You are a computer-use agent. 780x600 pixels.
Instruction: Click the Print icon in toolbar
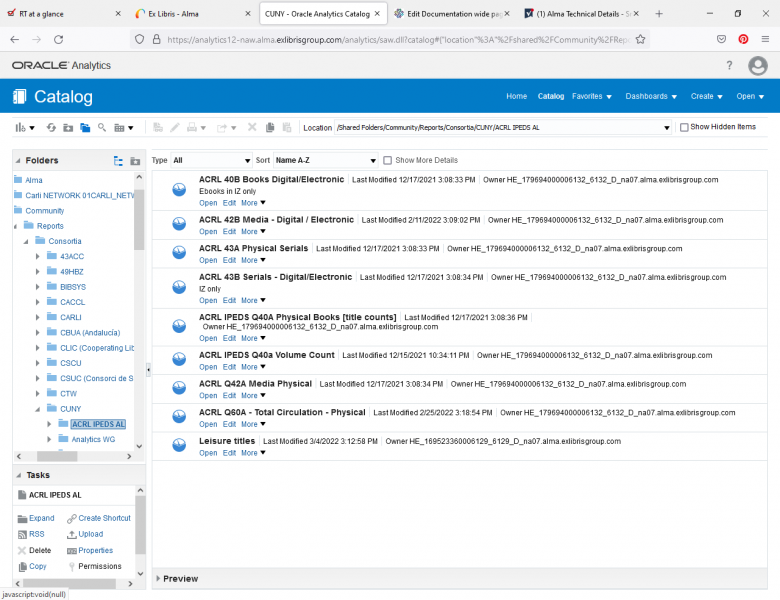click(x=196, y=128)
